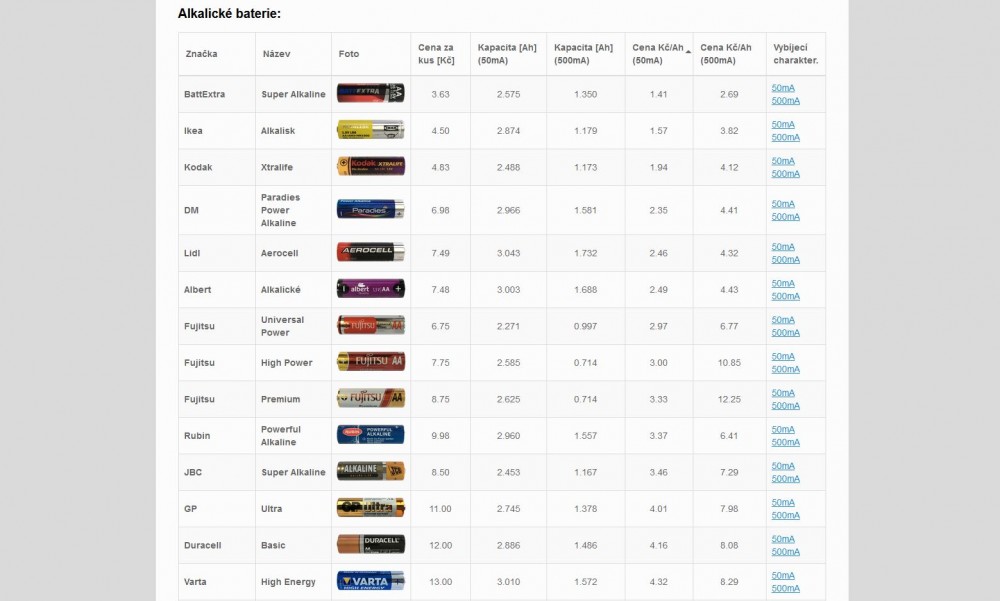Open BattExtra 50mA discharge chart link
1000x601 pixels.
783,88
